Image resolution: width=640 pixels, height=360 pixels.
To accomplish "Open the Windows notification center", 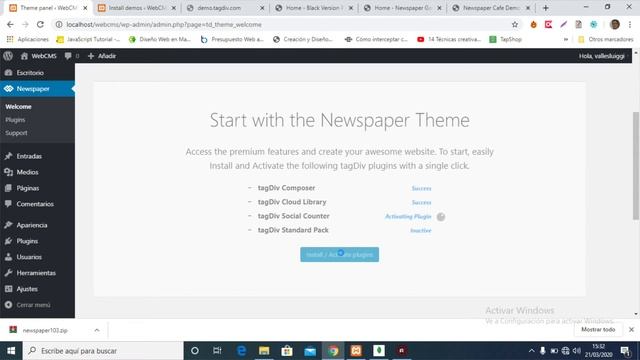I will [625, 351].
